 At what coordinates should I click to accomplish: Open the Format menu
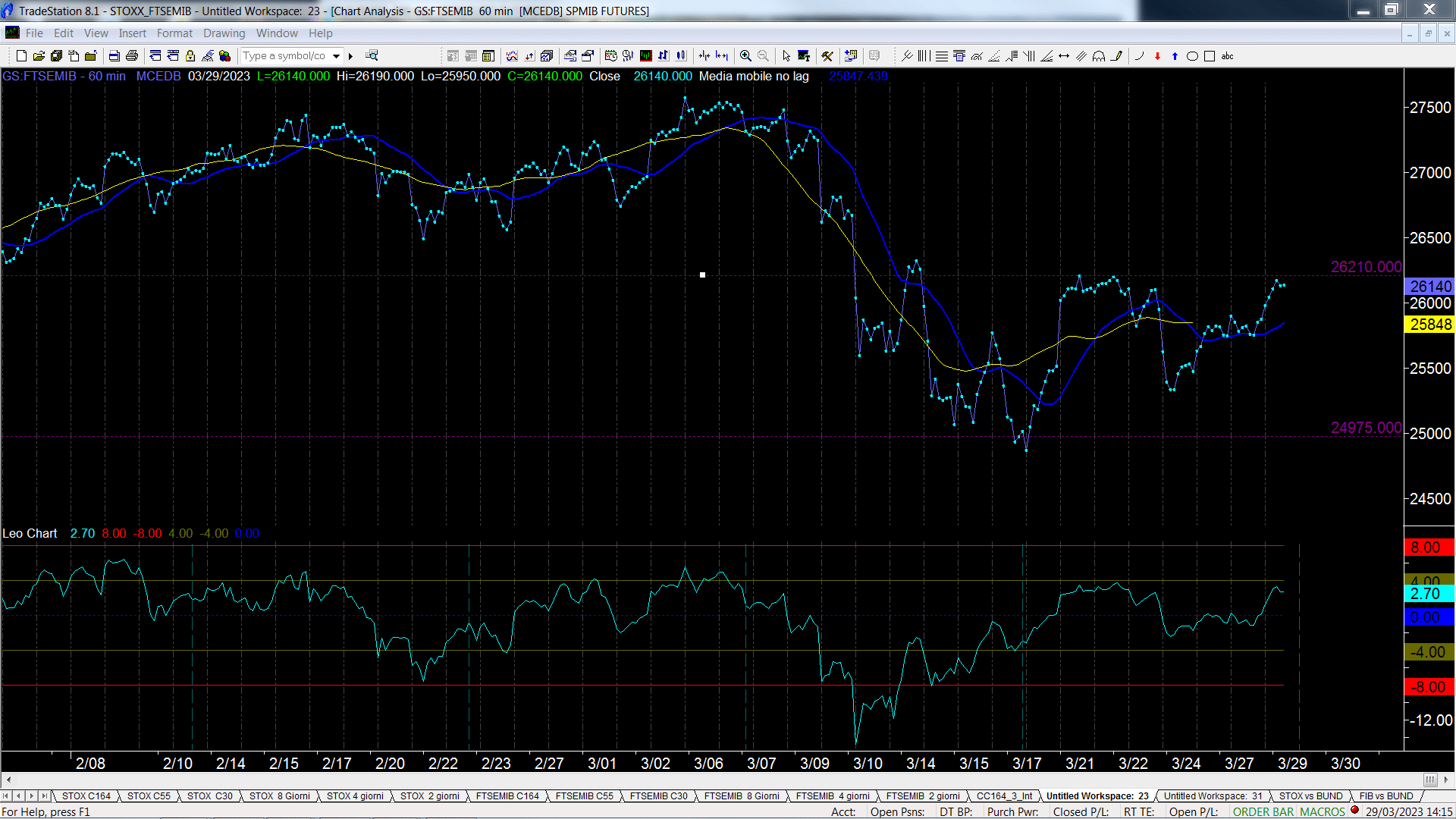(174, 33)
